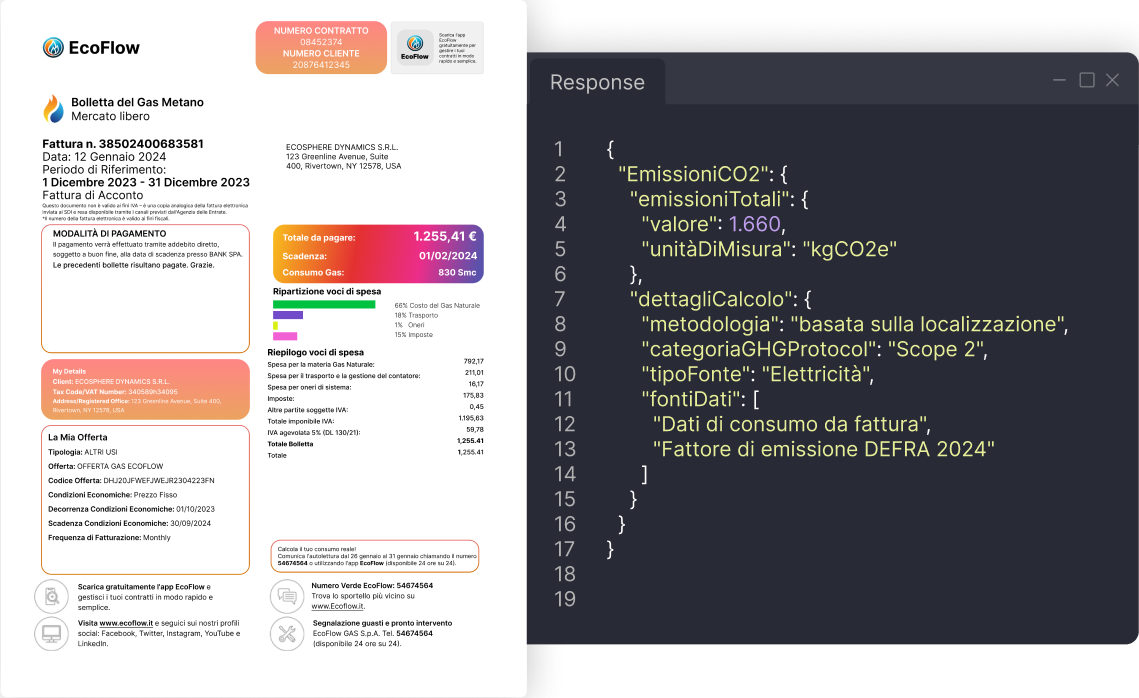Click the EcoFlow app thumbnail at top right
This screenshot has width=1139, height=698.
(x=415, y=47)
